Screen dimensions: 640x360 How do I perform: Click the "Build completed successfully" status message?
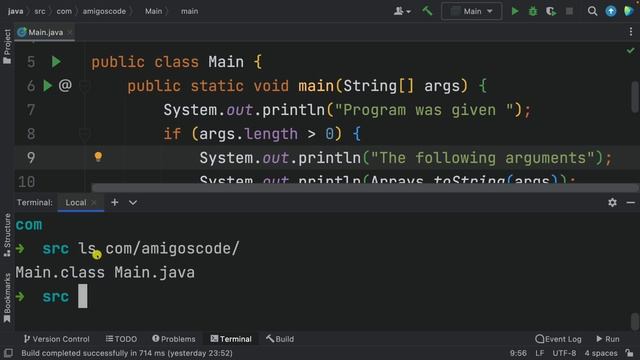coord(127,353)
